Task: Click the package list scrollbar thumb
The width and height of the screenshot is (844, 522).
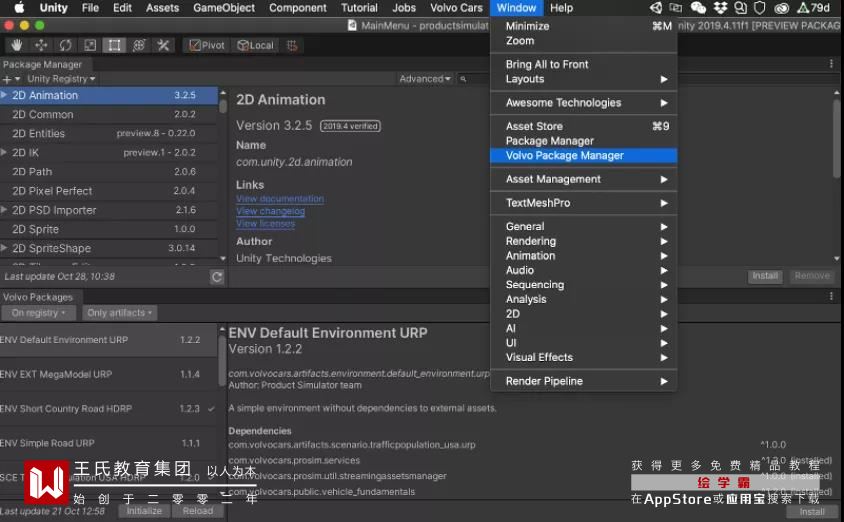Action: coord(223,105)
